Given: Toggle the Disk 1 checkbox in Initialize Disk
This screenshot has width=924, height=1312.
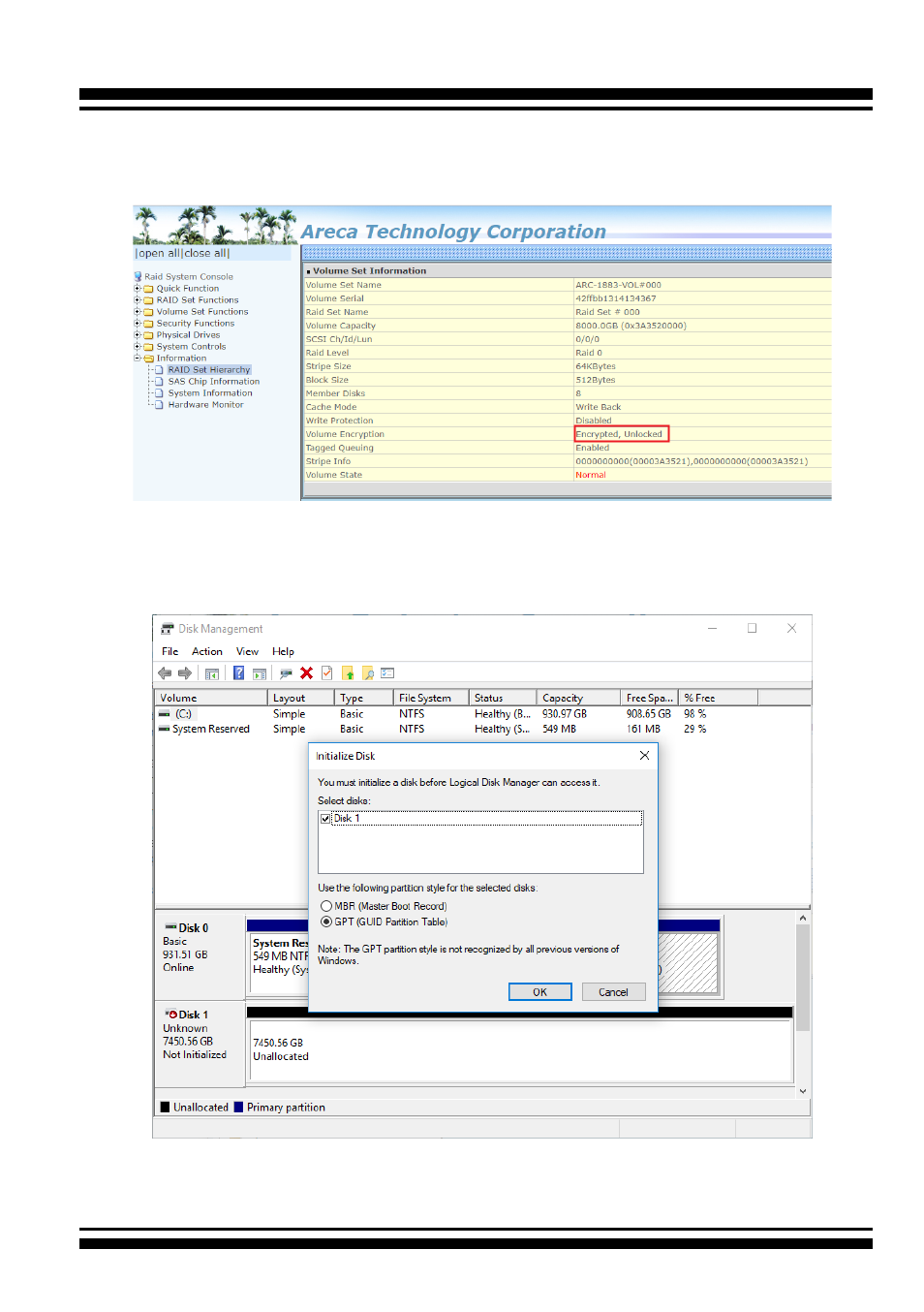Looking at the screenshot, I should coord(325,819).
